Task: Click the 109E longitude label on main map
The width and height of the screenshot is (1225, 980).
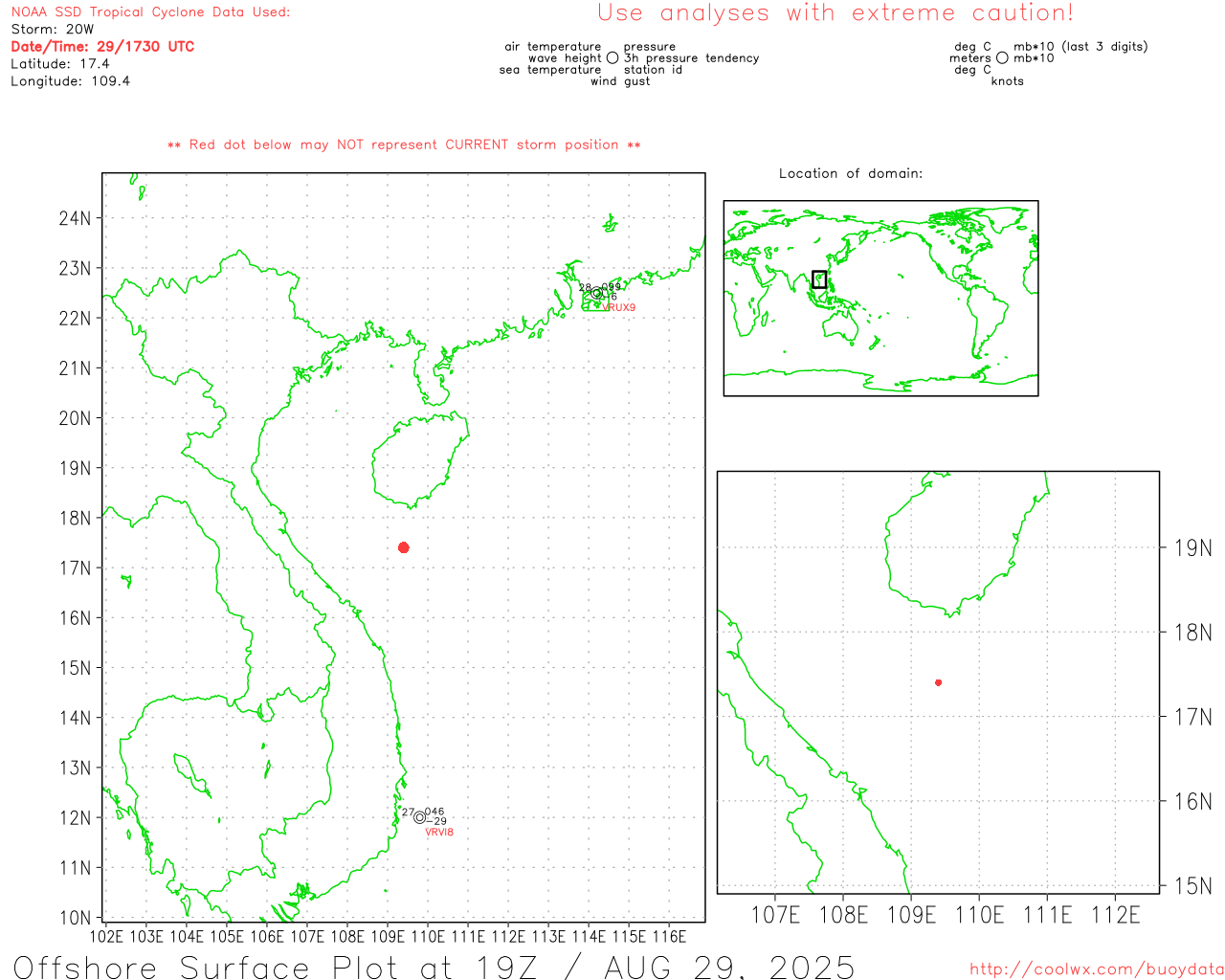Action: pos(387,936)
